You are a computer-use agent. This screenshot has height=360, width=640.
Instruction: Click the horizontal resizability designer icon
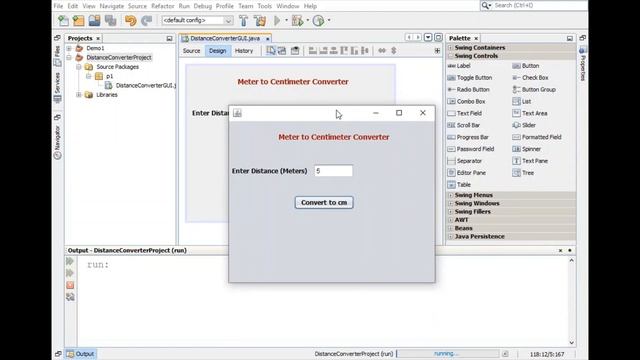[382, 51]
